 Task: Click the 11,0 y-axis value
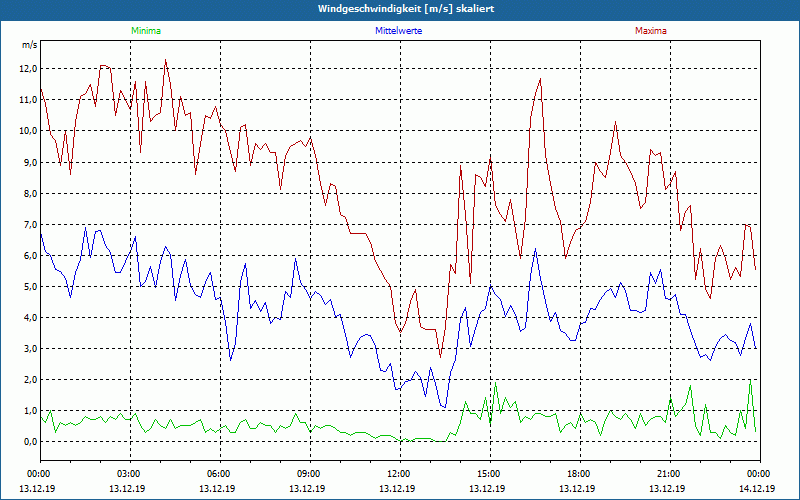[29, 100]
